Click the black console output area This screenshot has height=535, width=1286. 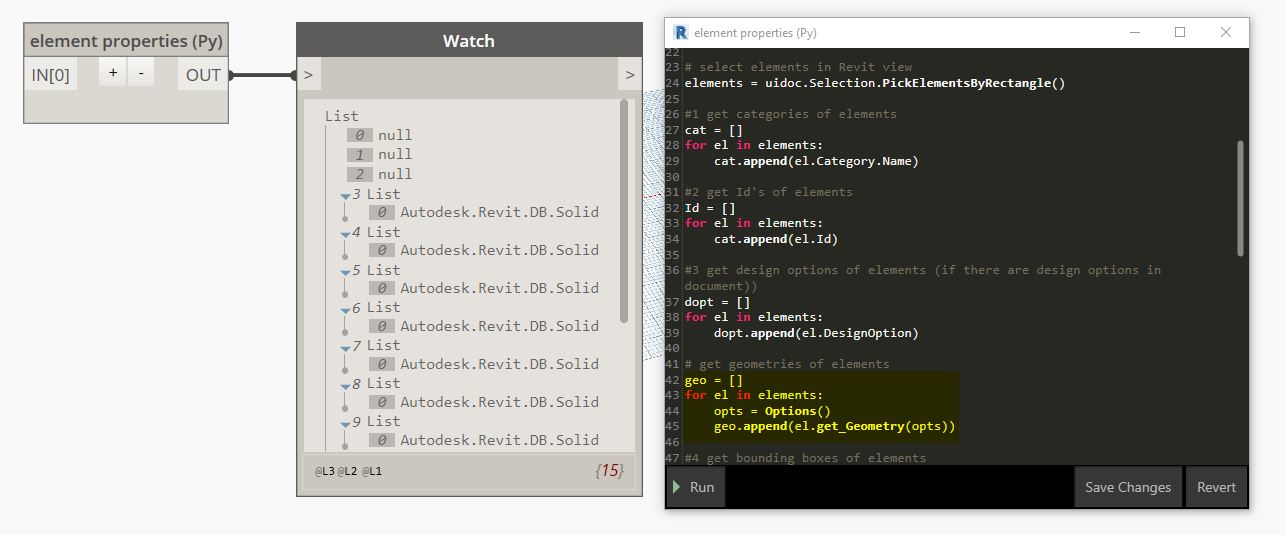point(900,487)
